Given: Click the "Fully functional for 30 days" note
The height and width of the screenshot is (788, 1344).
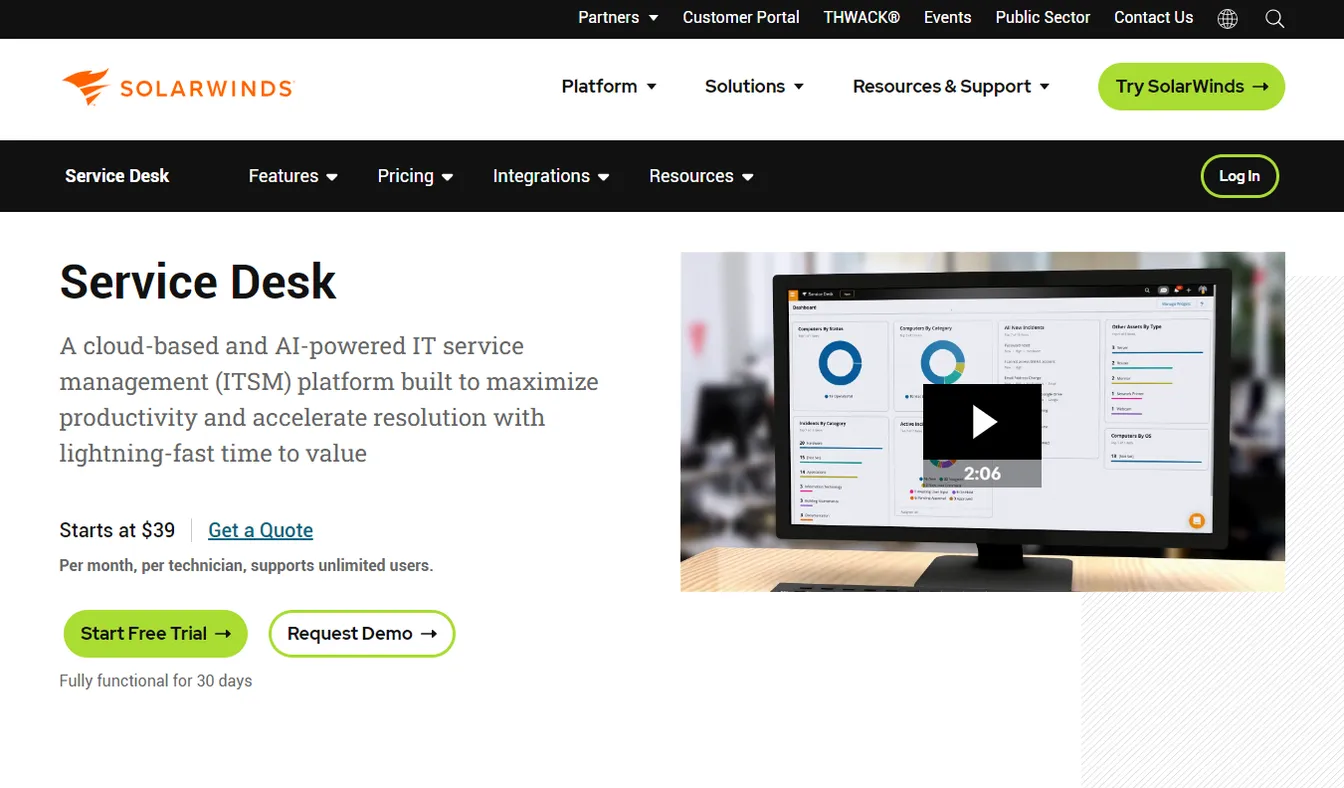Looking at the screenshot, I should pos(156,681).
